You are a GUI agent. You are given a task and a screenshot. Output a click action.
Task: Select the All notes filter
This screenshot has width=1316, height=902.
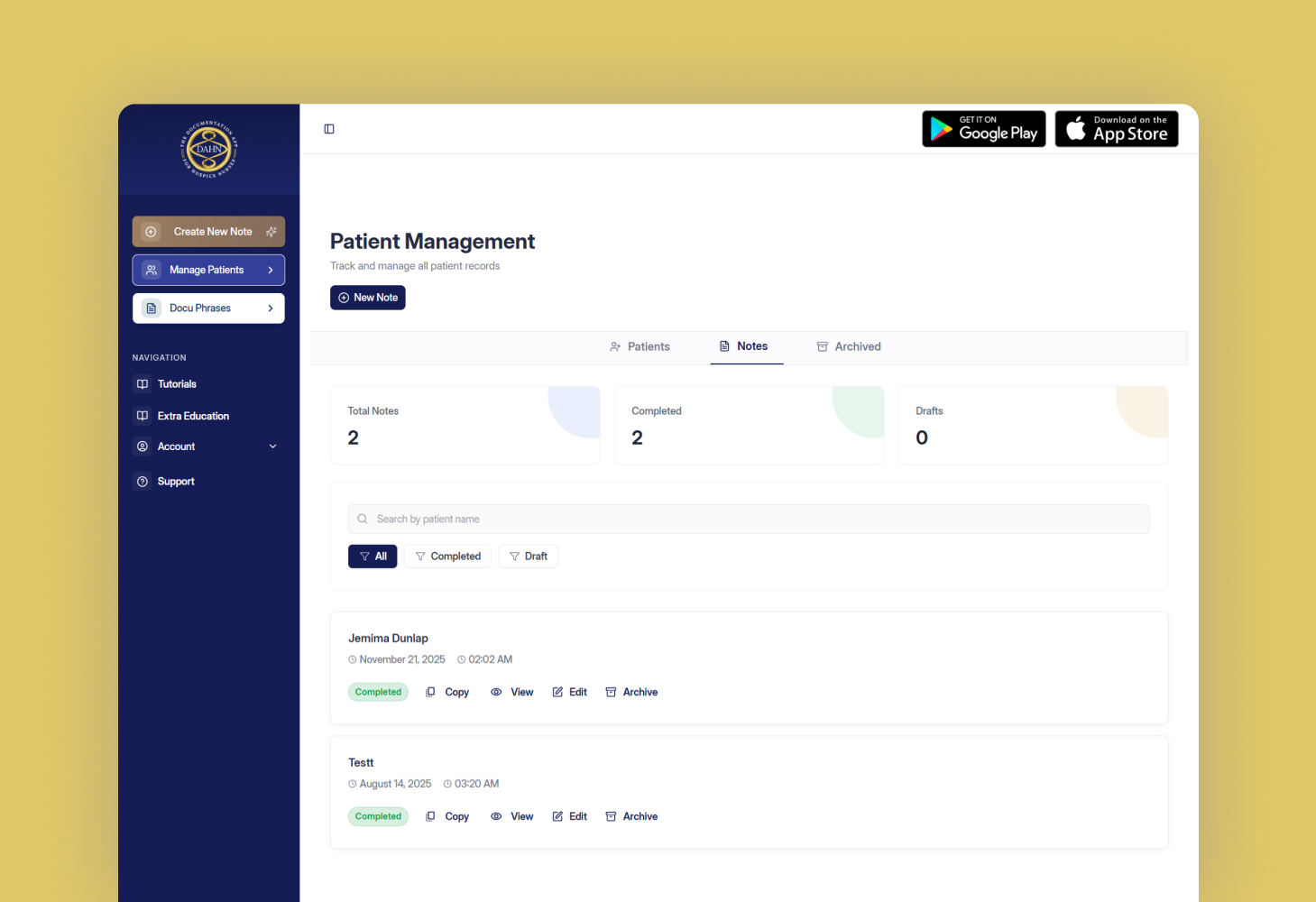coord(373,557)
